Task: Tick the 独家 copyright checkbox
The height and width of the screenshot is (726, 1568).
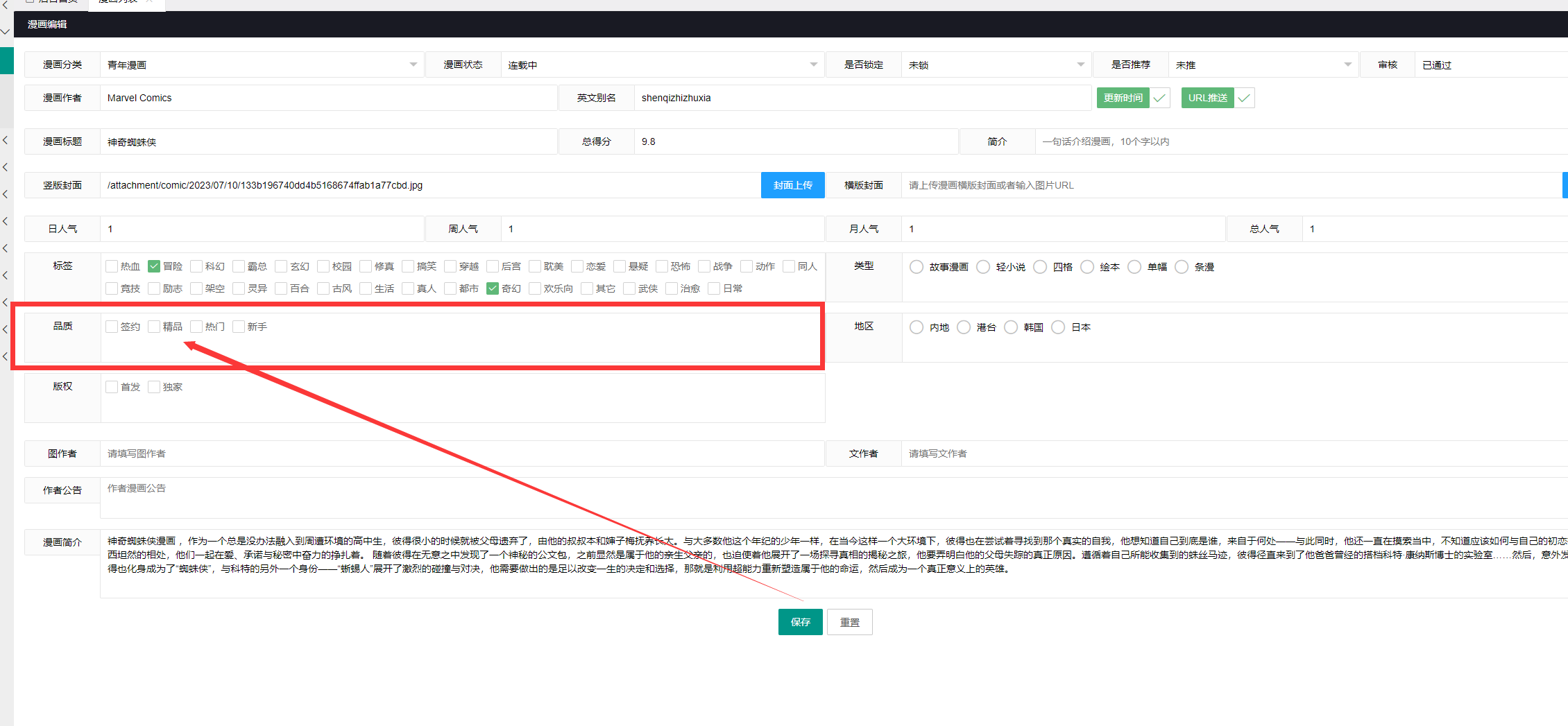Action: (154, 387)
